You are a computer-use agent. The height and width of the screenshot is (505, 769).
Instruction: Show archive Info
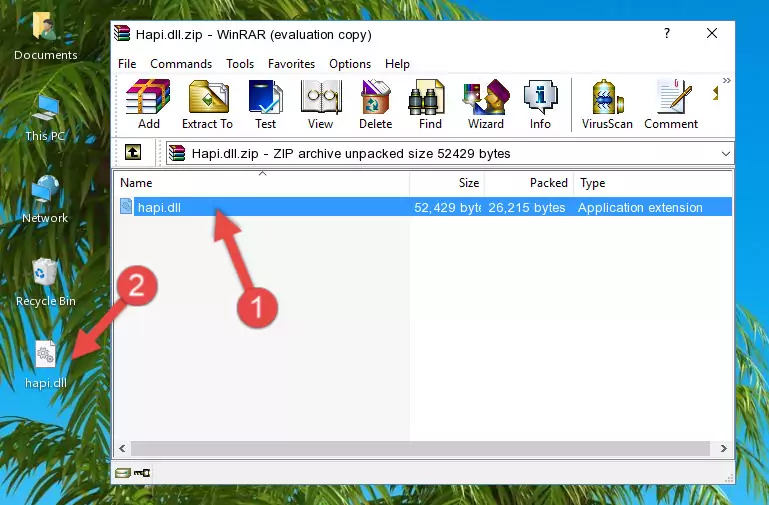[x=540, y=104]
